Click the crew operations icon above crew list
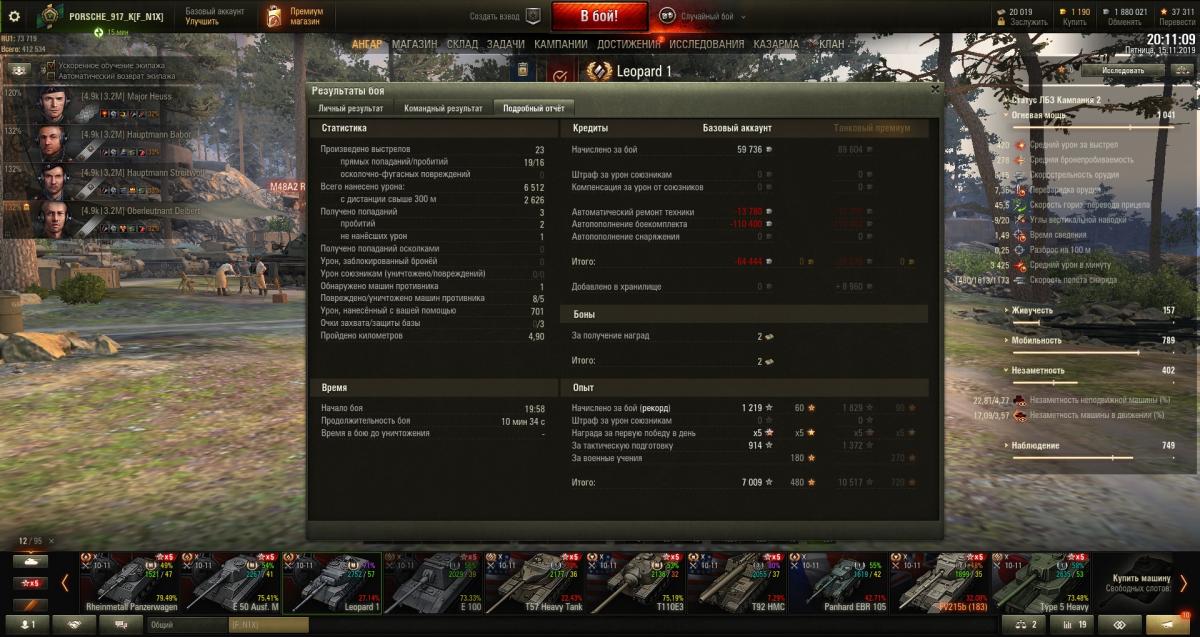This screenshot has width=1200, height=637. pyautogui.click(x=17, y=71)
